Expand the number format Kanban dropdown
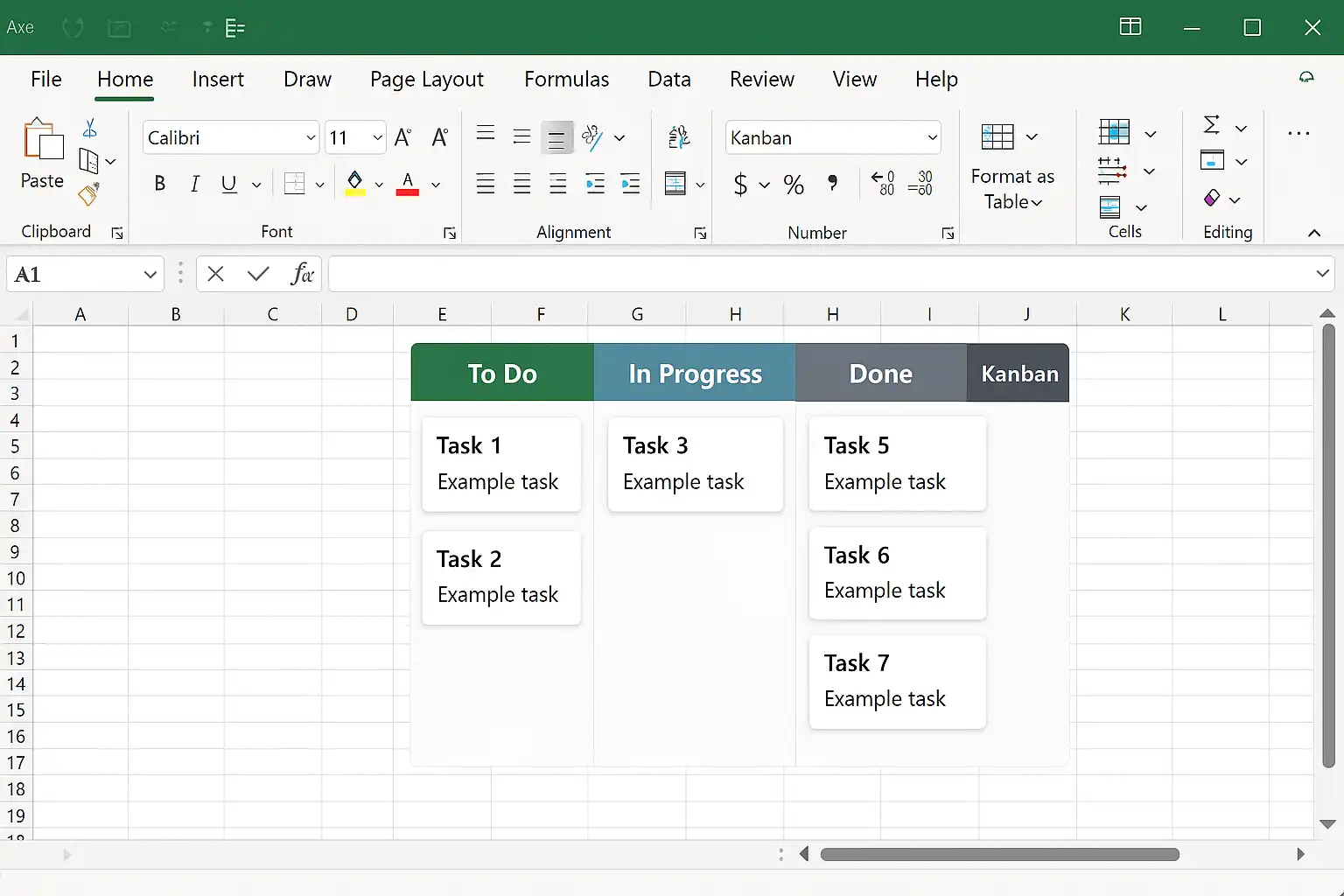This screenshot has width=1344, height=896. click(932, 137)
